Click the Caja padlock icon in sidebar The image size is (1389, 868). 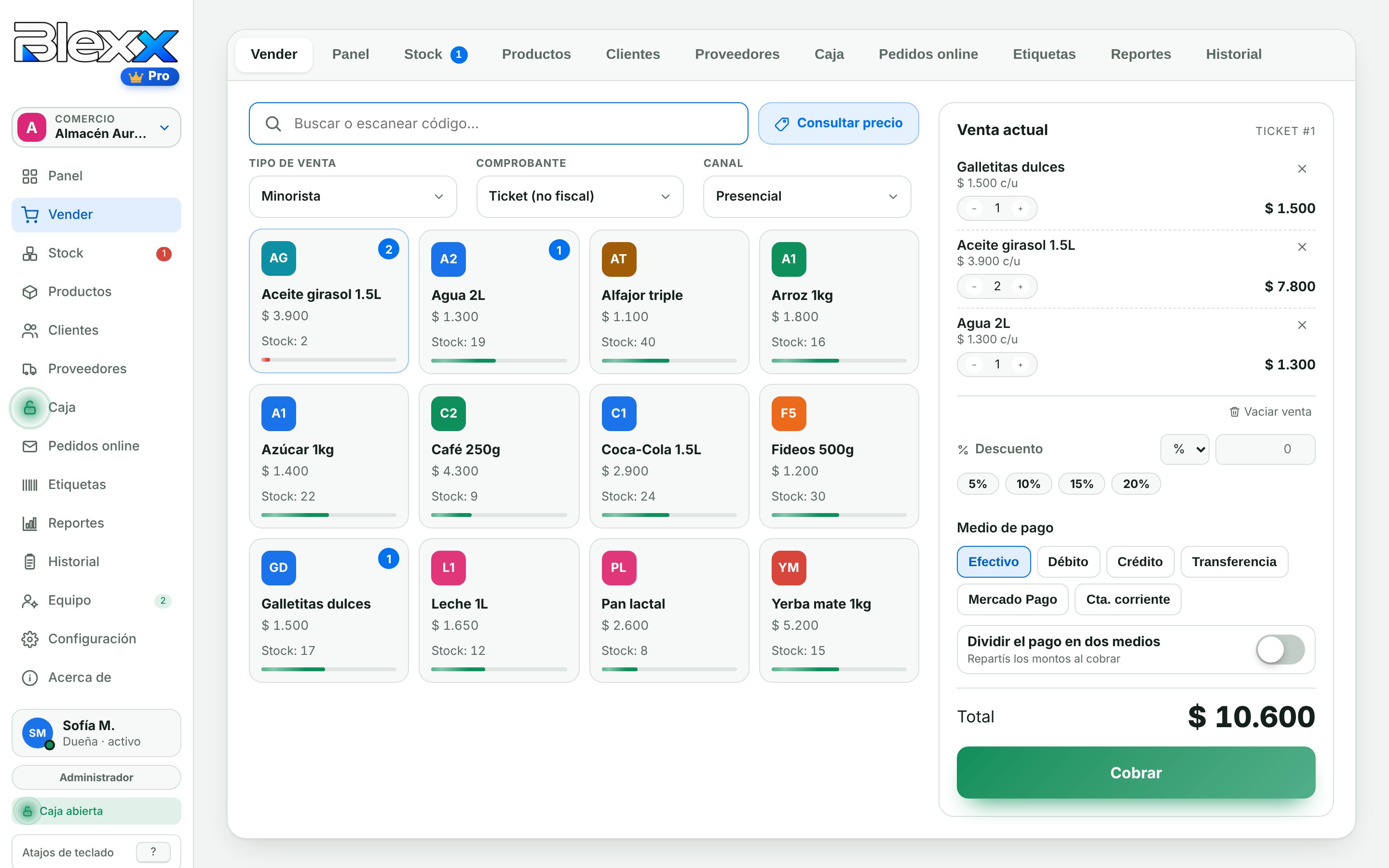click(x=30, y=407)
